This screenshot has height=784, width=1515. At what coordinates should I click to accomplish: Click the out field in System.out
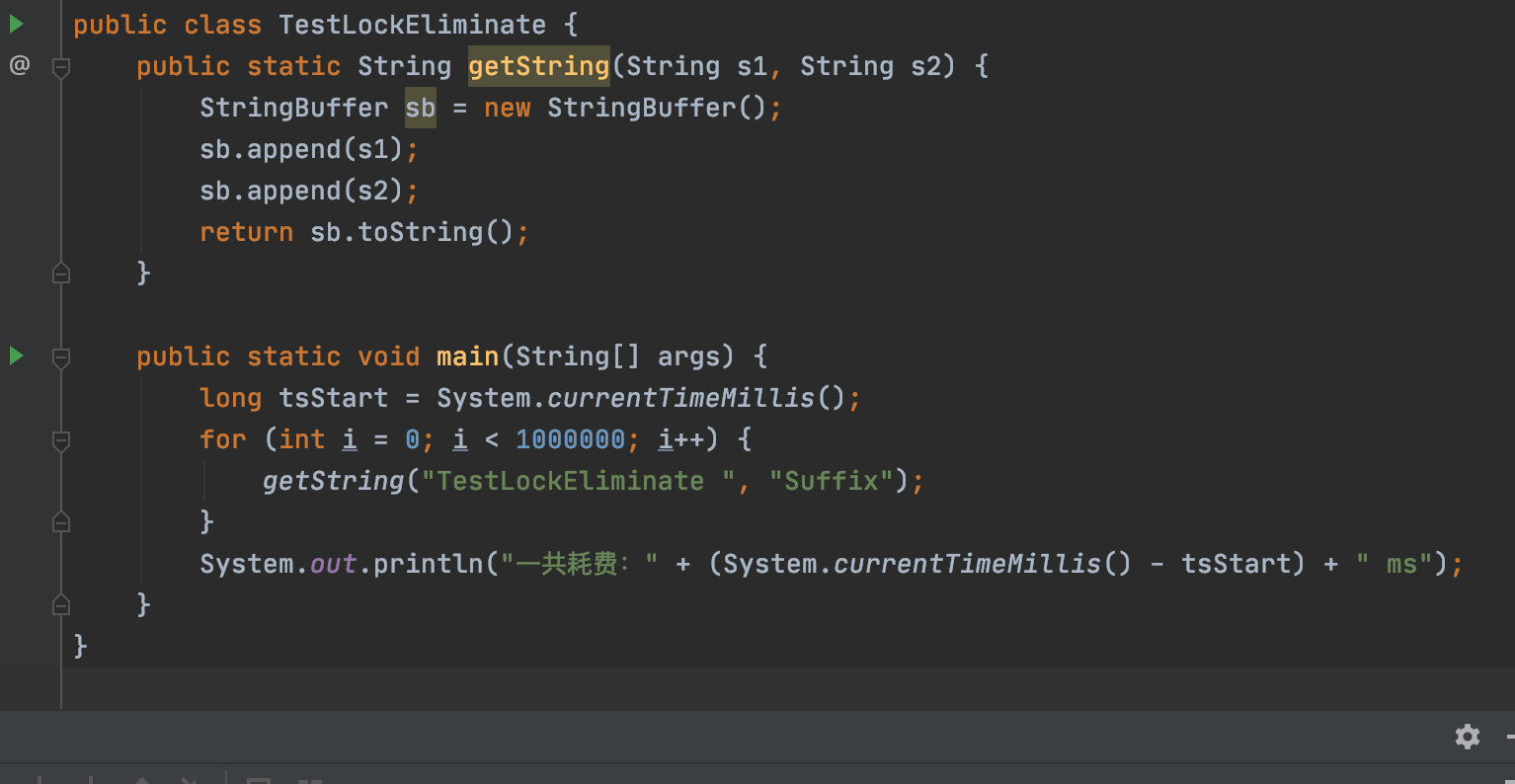334,564
